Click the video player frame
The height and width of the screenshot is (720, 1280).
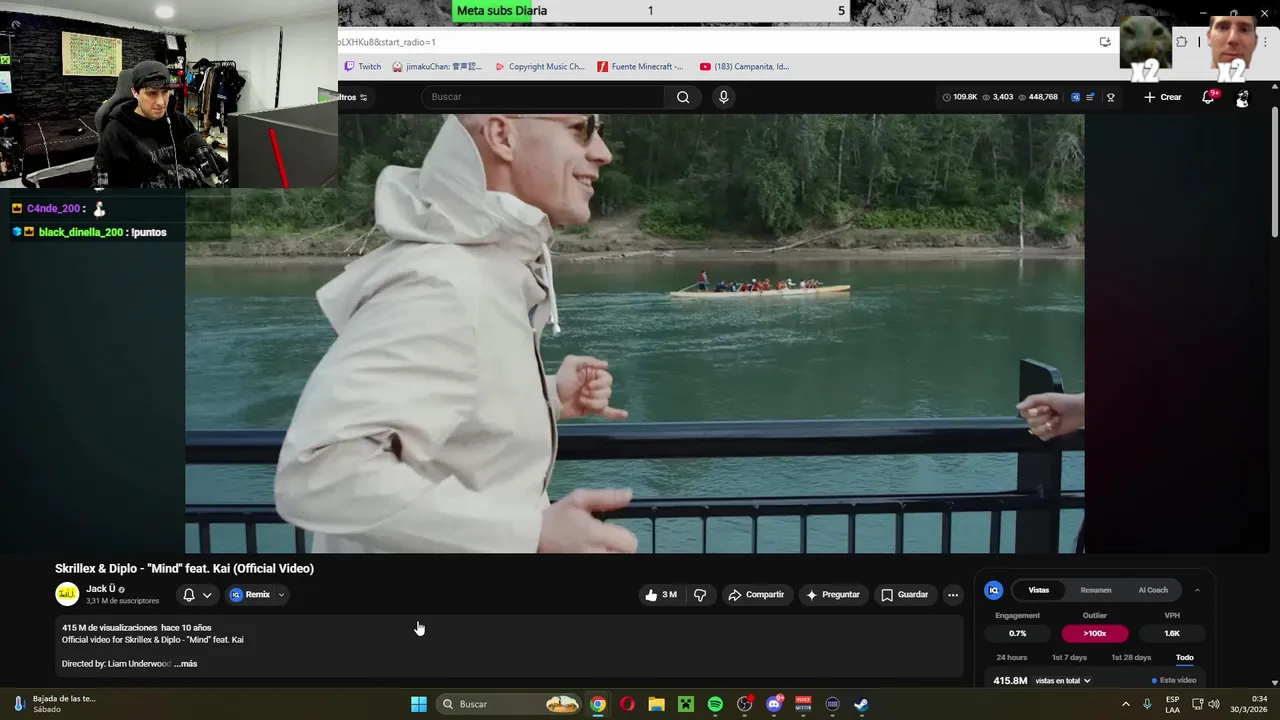point(634,333)
